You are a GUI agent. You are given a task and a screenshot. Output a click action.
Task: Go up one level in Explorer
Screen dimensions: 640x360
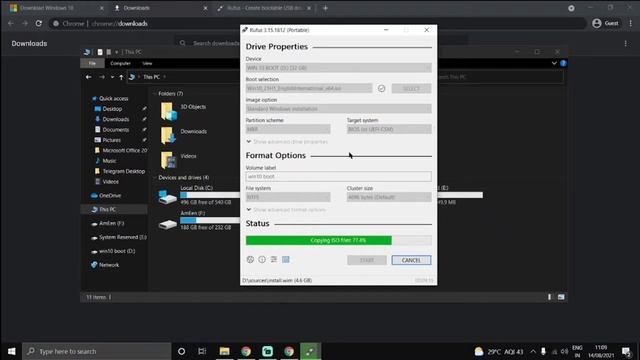[x=121, y=77]
